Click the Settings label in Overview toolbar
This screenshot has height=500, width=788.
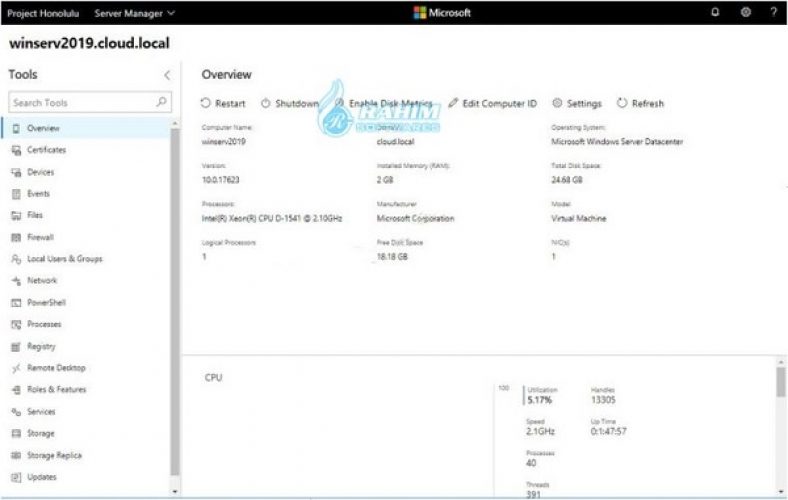(584, 104)
